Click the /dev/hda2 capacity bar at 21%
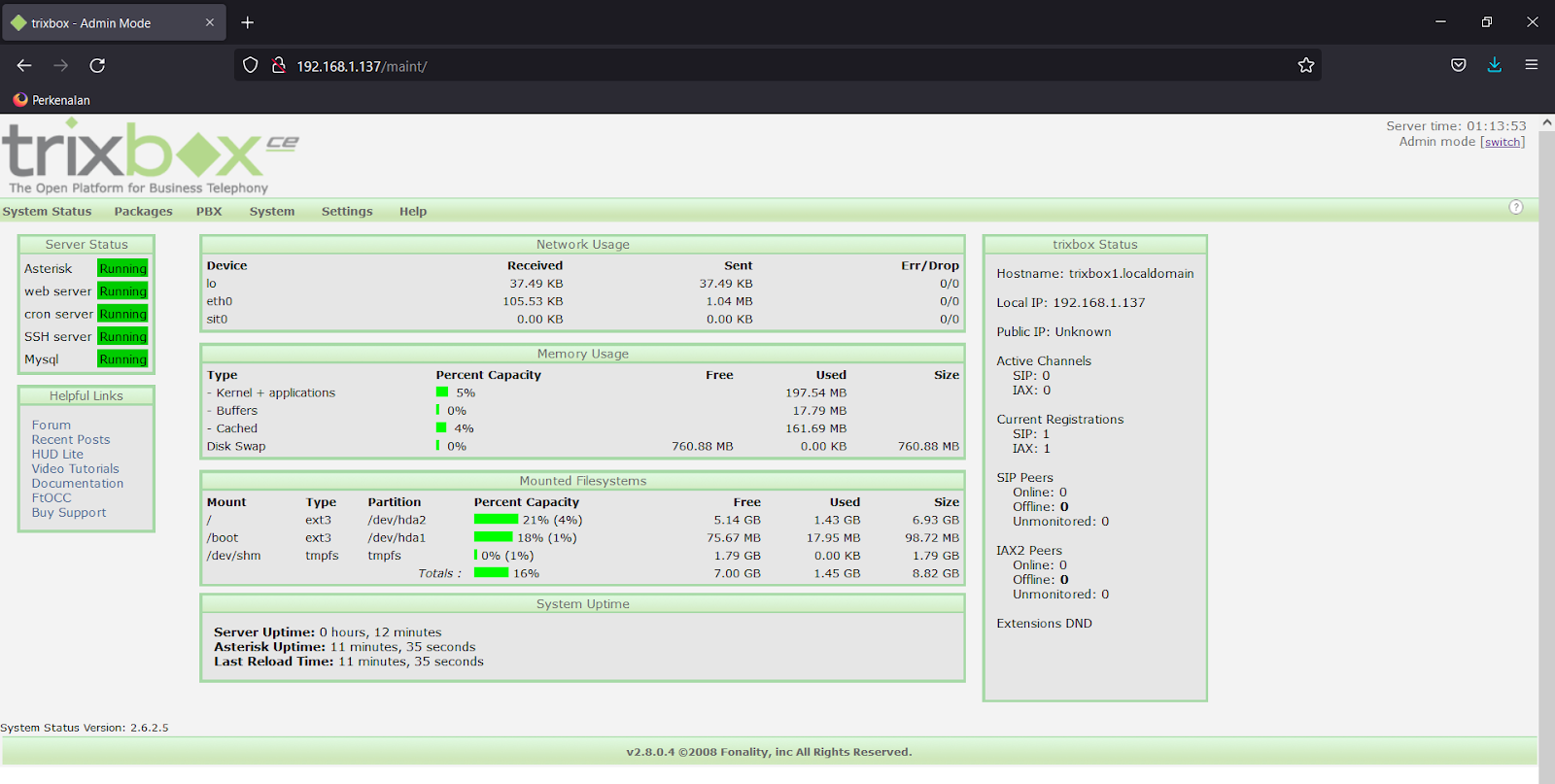The image size is (1555, 784). click(x=496, y=520)
